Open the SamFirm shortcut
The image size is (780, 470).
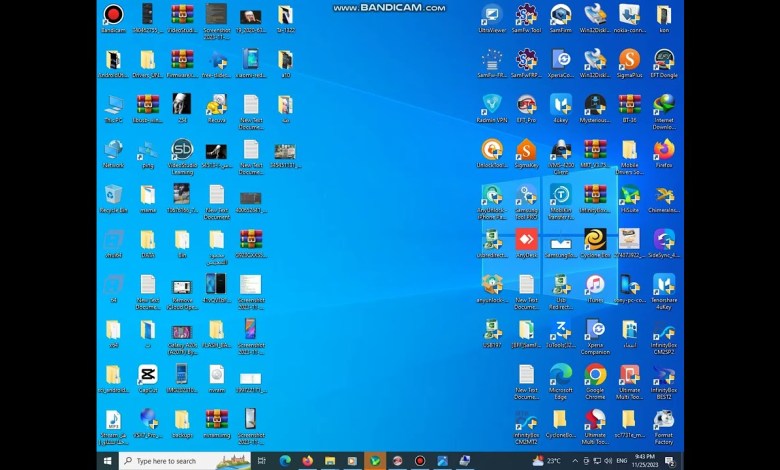point(561,19)
